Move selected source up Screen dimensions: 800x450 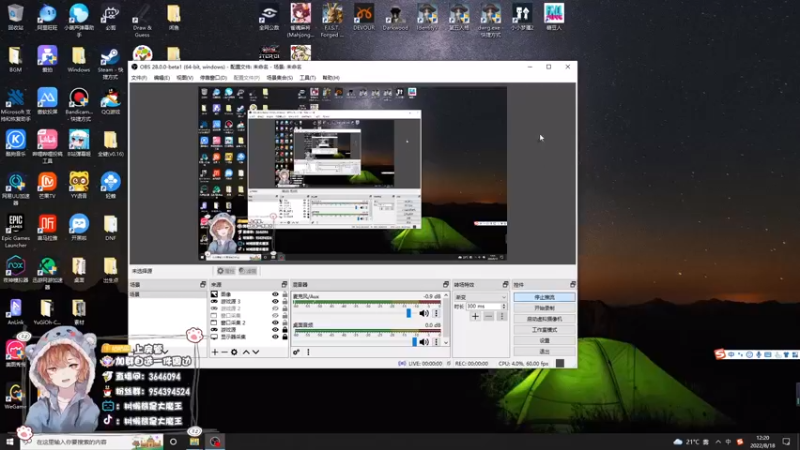tap(246, 352)
